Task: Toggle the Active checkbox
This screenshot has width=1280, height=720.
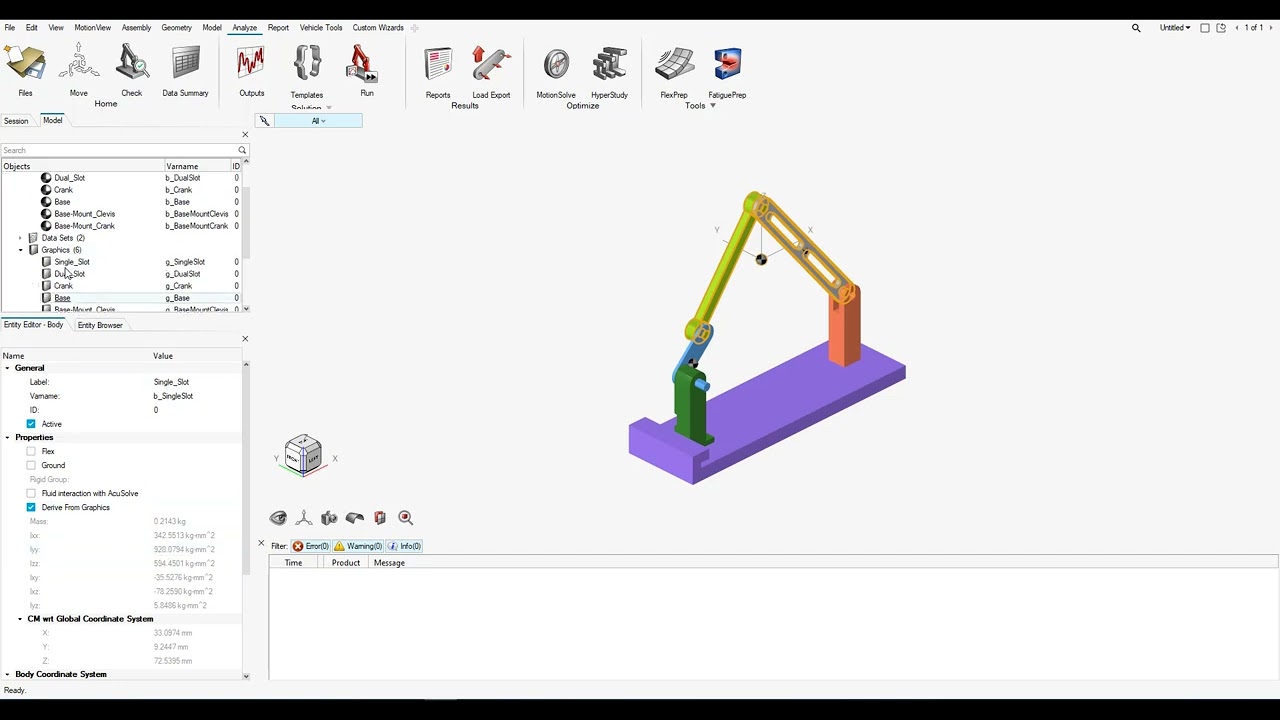Action: click(31, 424)
